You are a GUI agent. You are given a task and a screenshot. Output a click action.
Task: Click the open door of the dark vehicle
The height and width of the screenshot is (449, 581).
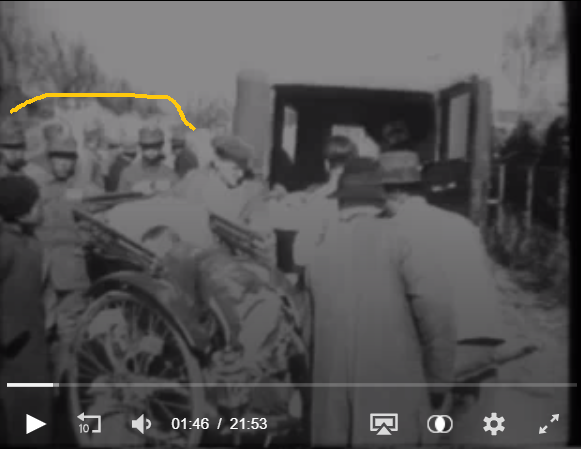click(x=463, y=148)
